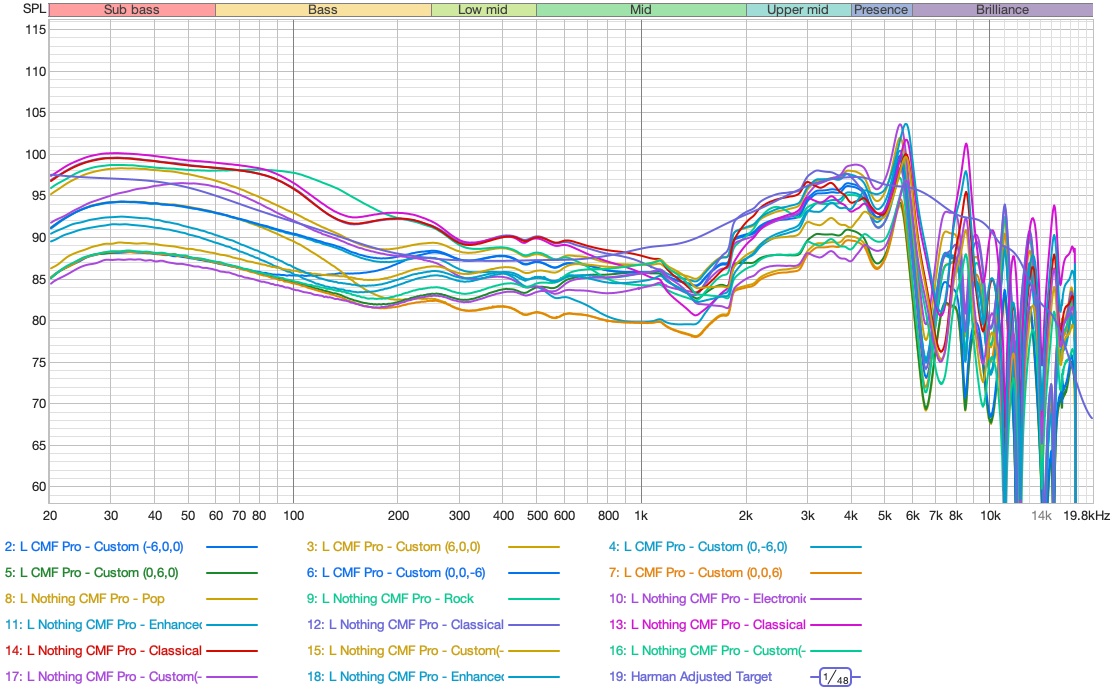Screen dimensions: 1117x691
Task: Select legend entry 2: L CMF Pro - Custom (-6,0,0)
Action: pyautogui.click(x=94, y=547)
